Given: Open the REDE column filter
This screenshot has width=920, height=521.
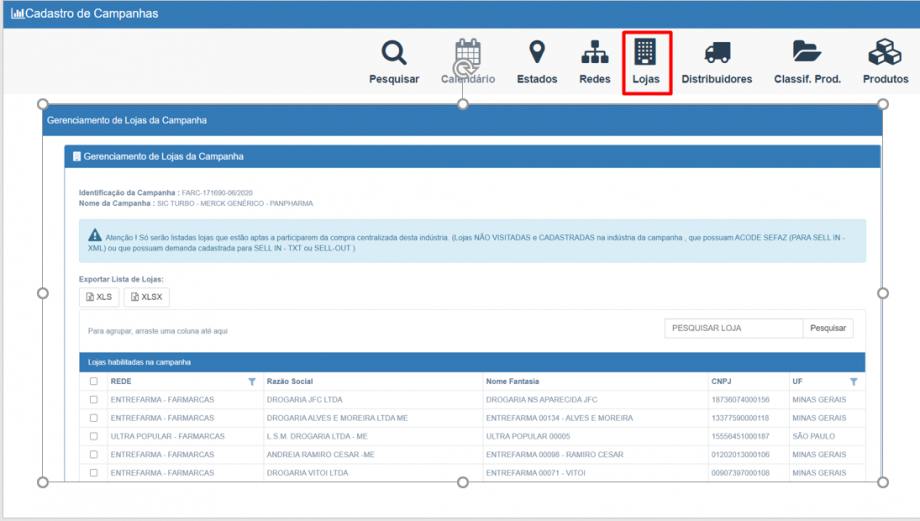Looking at the screenshot, I should pyautogui.click(x=252, y=382).
